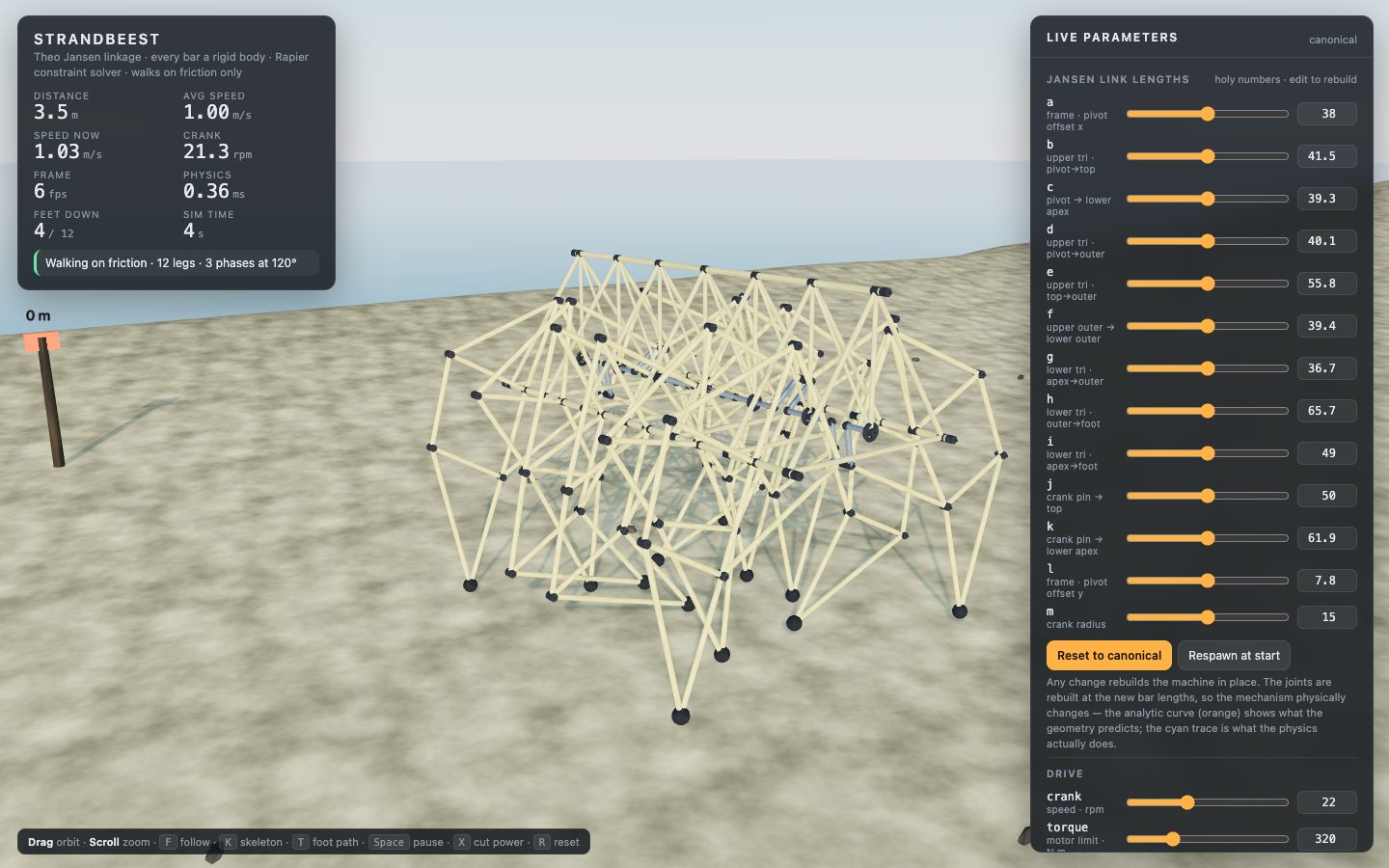Click Respawn at start

[1234, 656]
